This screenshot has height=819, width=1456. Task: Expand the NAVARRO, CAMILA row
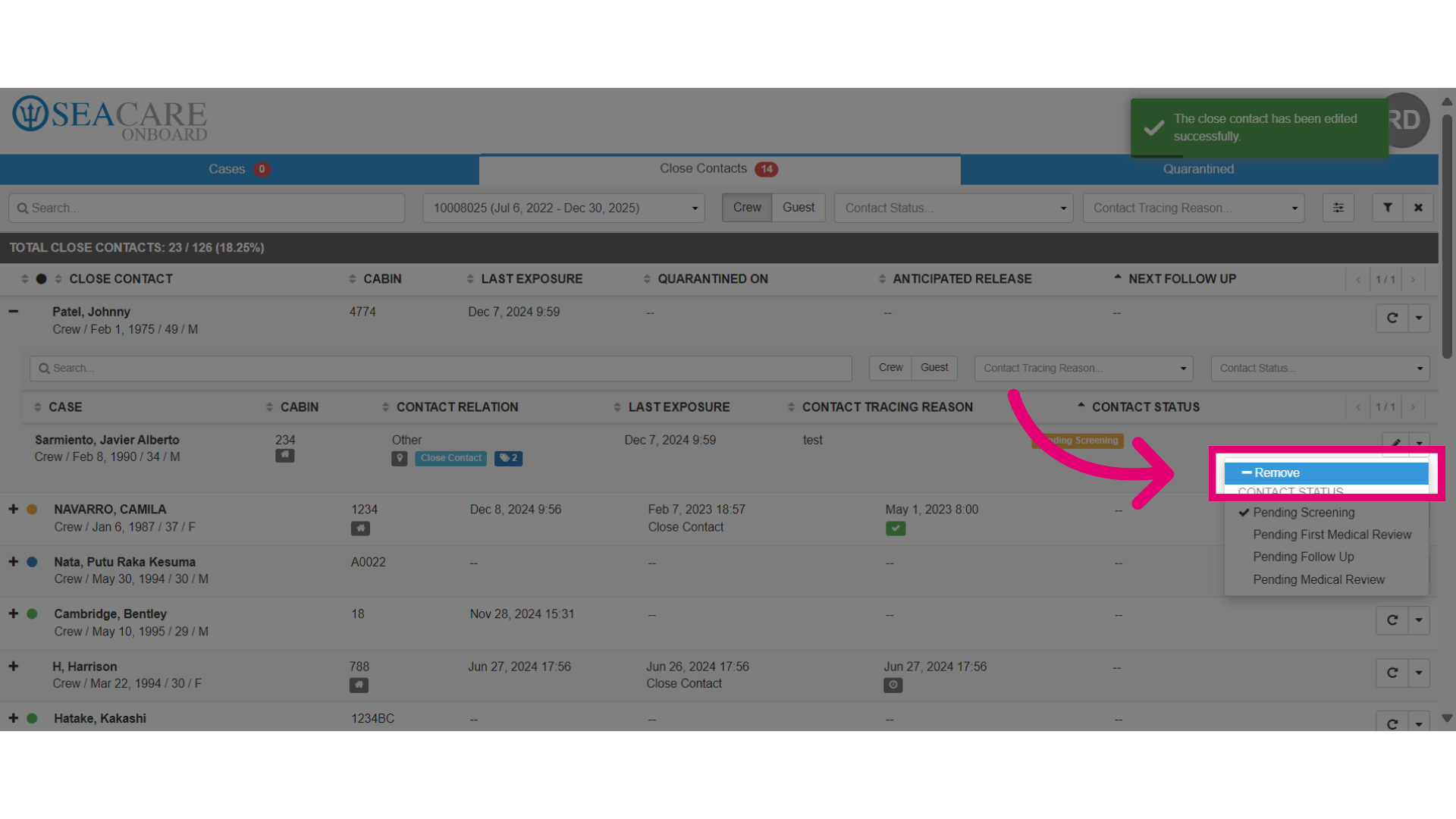(x=13, y=510)
